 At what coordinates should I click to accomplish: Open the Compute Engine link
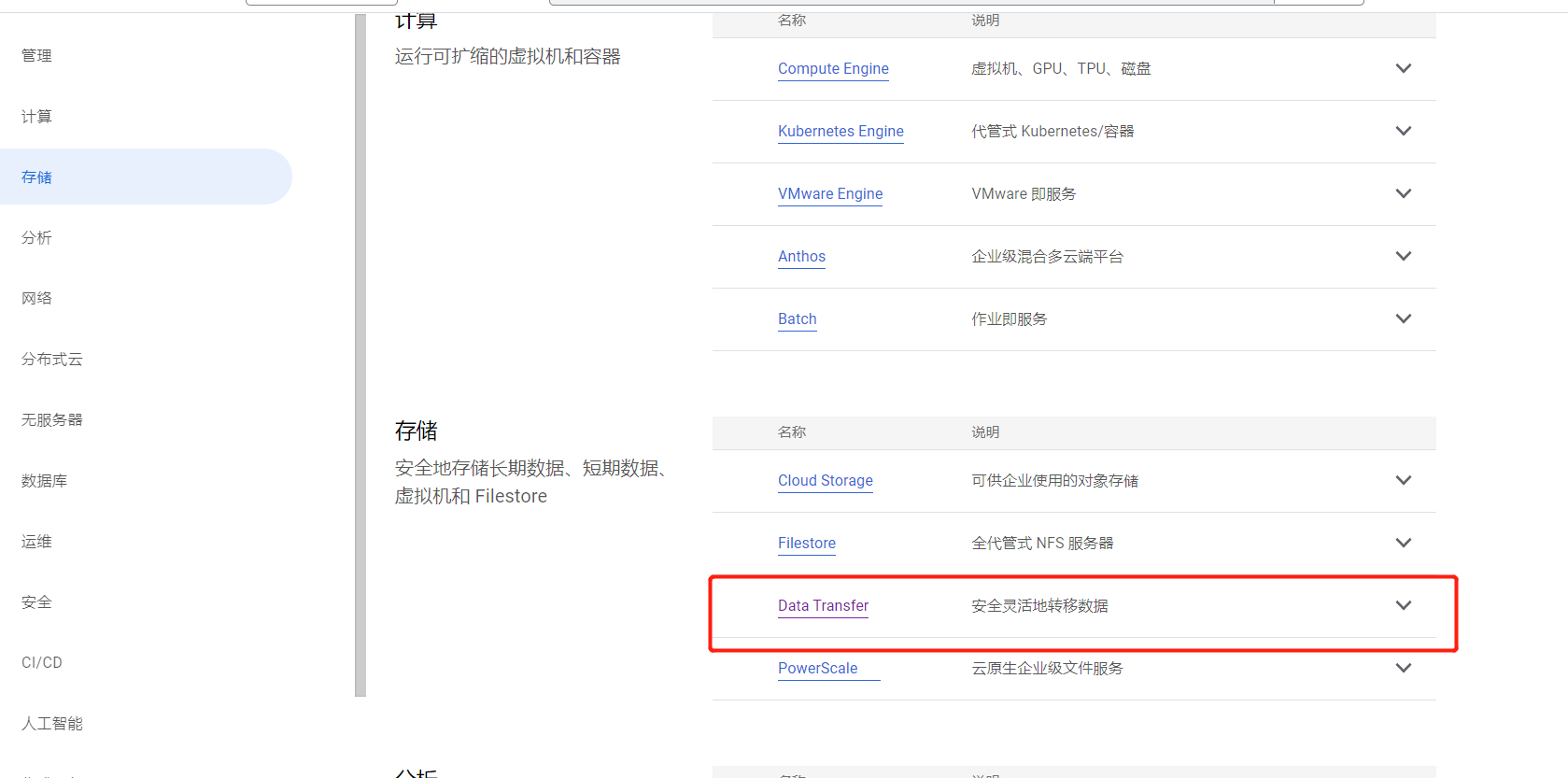833,69
